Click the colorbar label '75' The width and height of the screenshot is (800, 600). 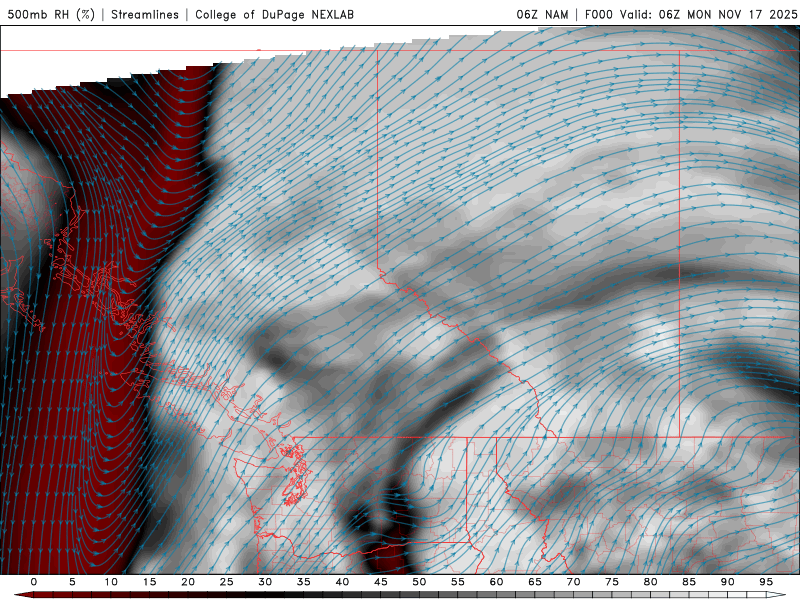pos(612,582)
